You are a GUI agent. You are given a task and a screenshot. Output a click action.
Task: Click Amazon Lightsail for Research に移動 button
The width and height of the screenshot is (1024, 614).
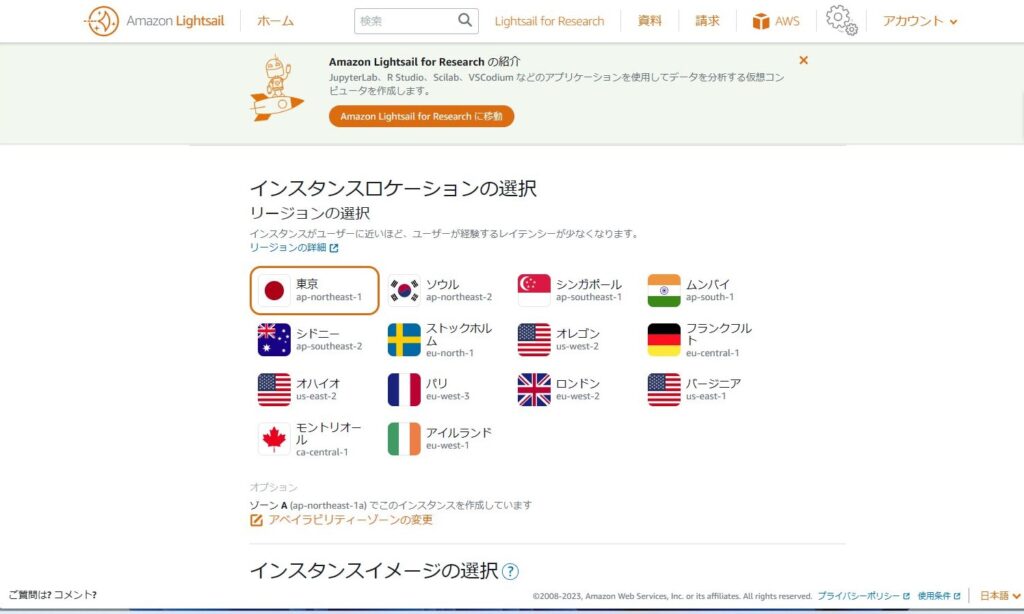pos(421,116)
